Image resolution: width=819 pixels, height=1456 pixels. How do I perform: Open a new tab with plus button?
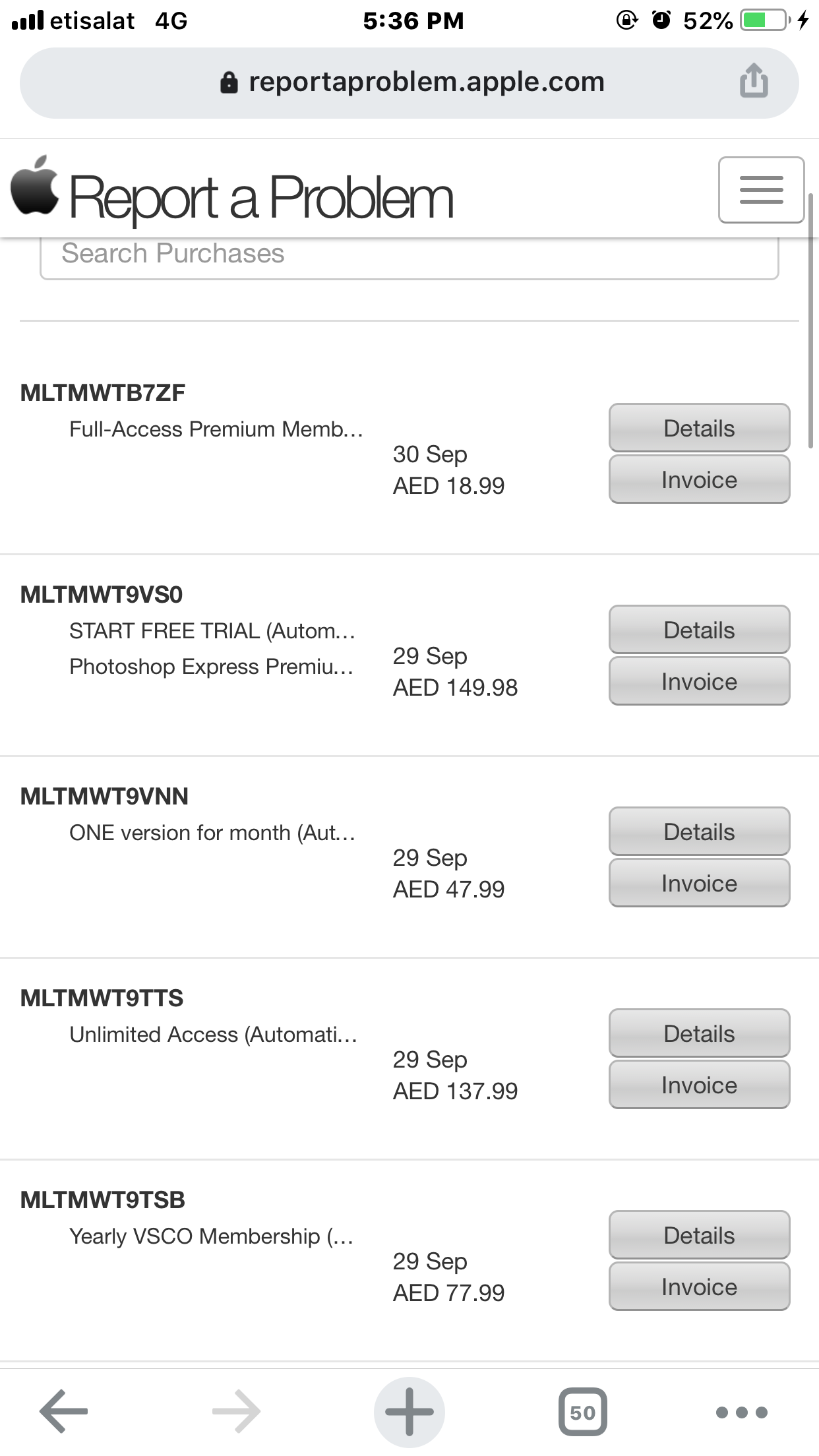point(409,1412)
